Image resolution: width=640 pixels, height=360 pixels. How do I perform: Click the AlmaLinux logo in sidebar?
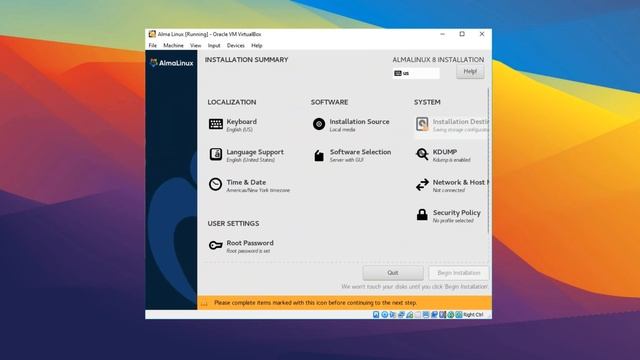pyautogui.click(x=171, y=63)
